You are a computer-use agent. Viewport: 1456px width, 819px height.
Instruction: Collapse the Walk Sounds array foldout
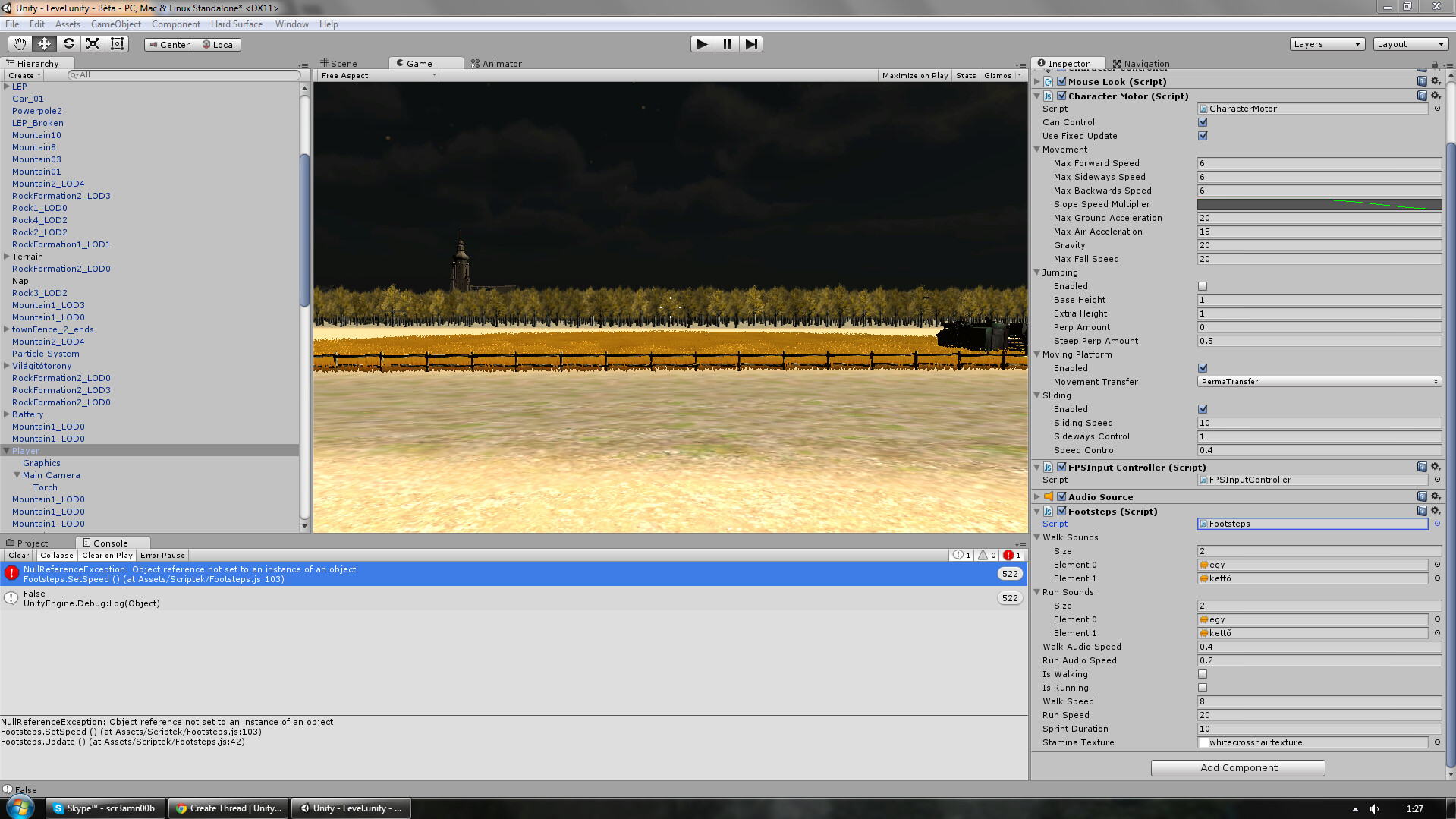(1037, 537)
